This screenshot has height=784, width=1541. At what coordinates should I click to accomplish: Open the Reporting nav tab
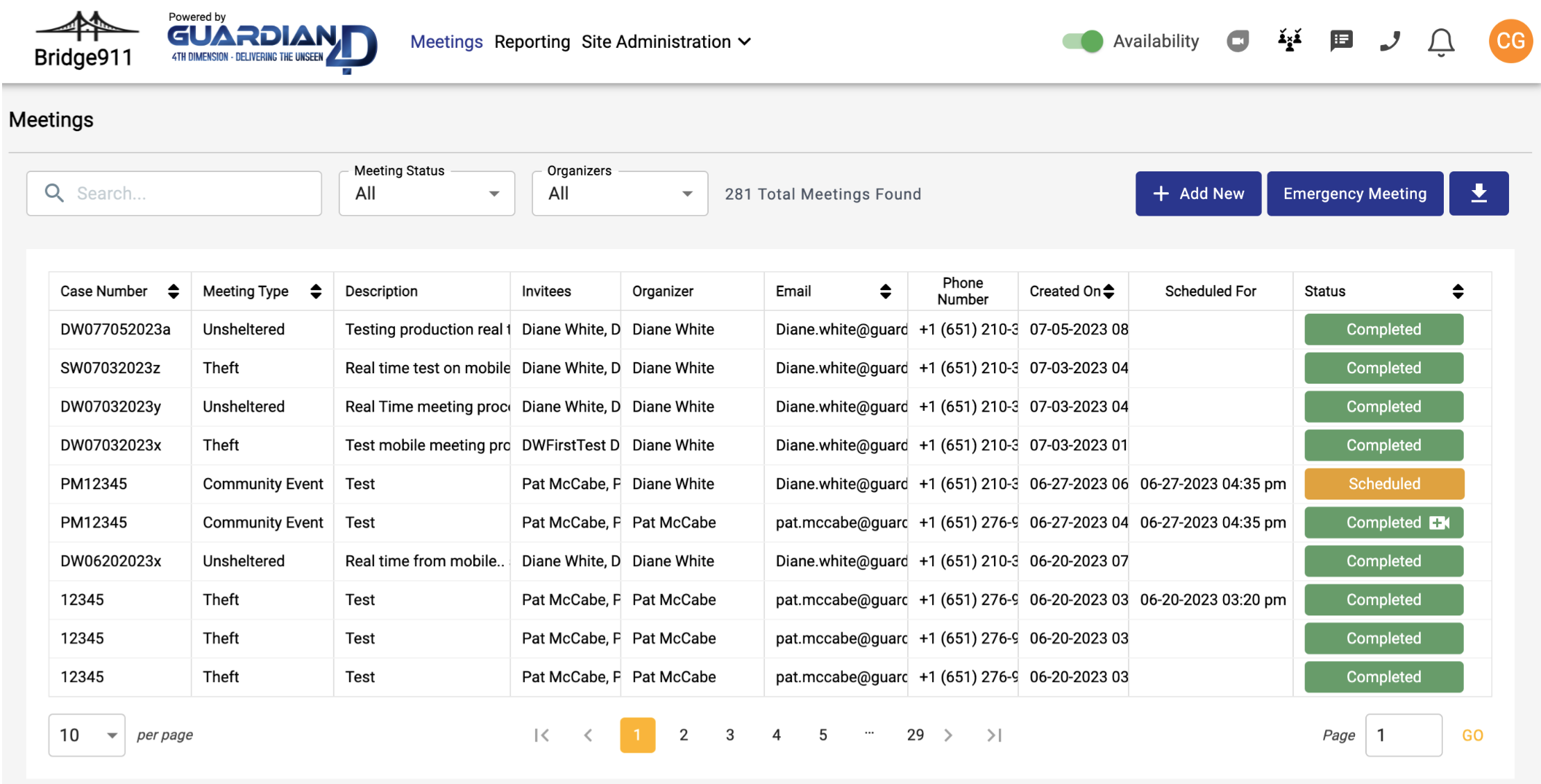pos(532,42)
